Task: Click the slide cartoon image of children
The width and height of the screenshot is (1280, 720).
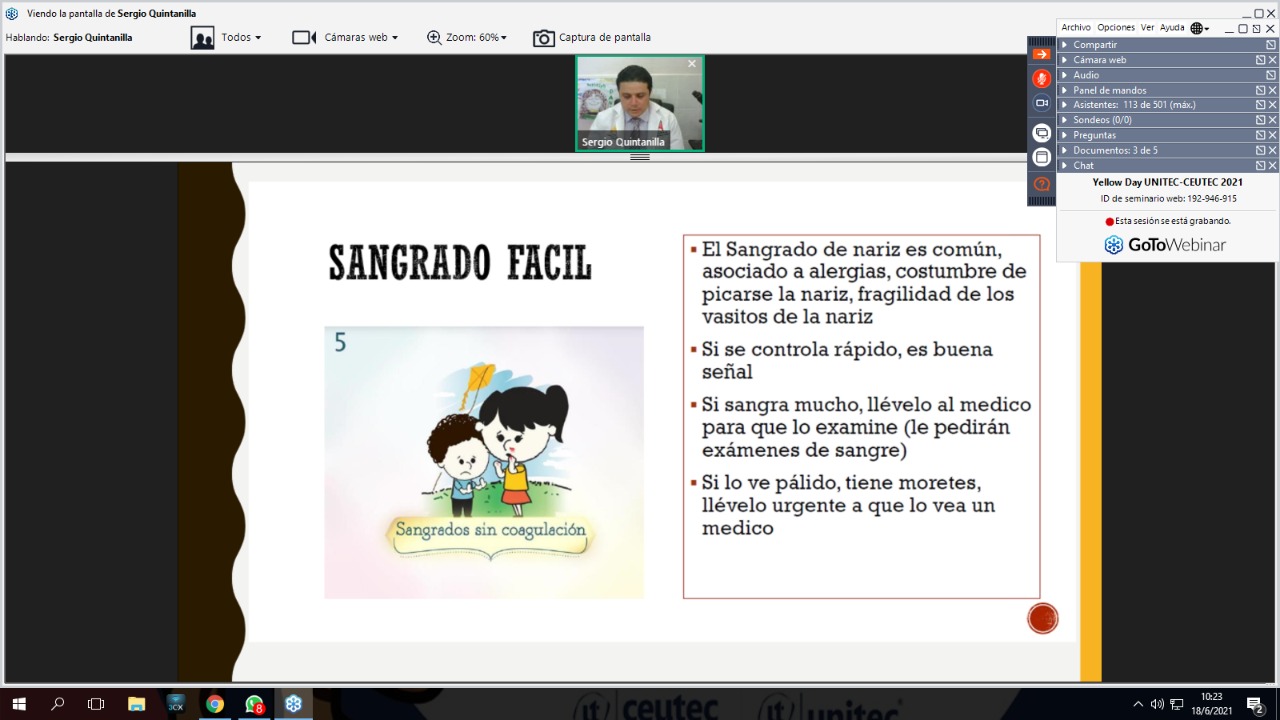Action: [484, 462]
